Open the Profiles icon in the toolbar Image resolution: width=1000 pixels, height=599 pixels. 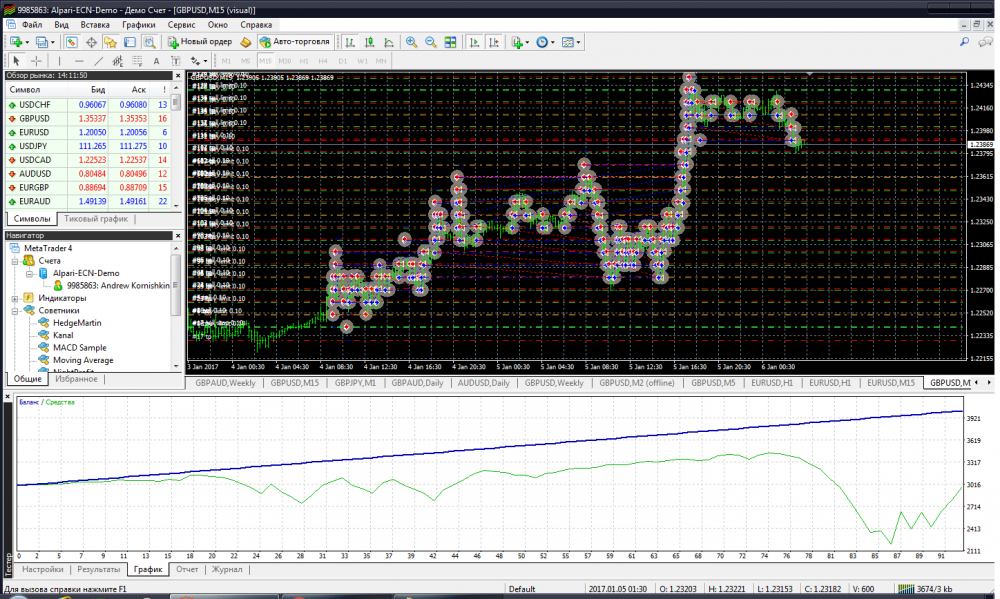41,42
